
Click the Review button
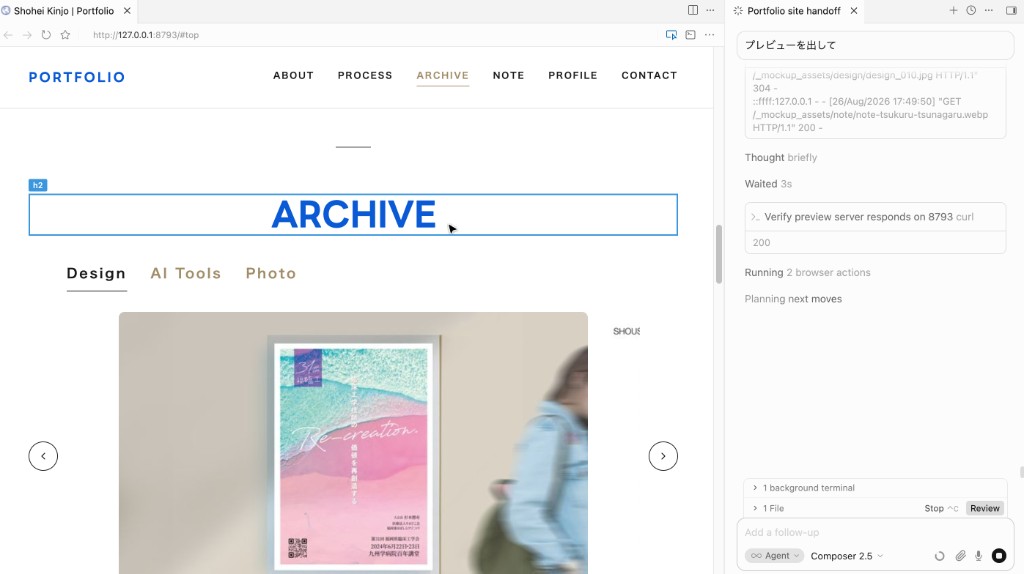point(984,508)
